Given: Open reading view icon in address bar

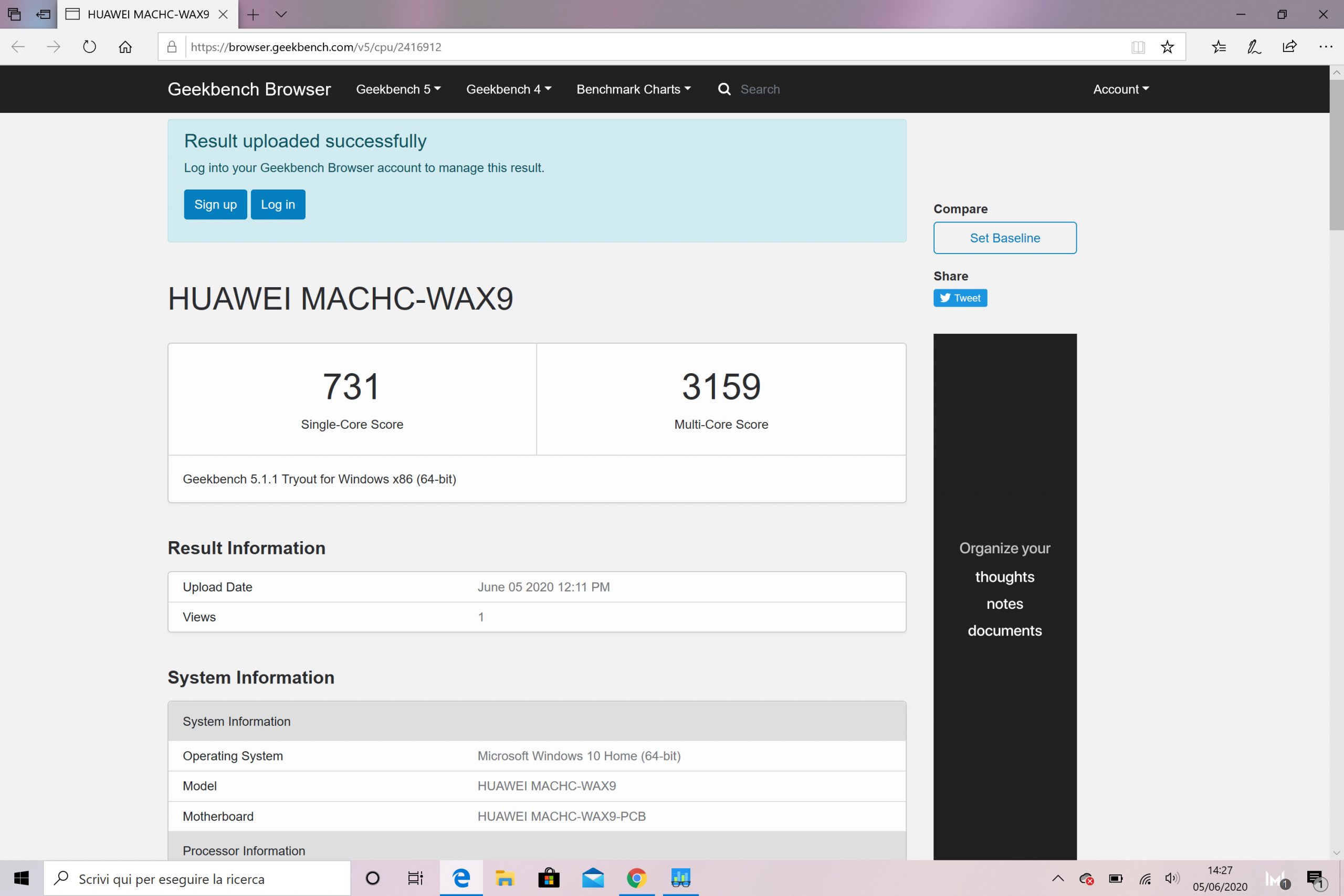Looking at the screenshot, I should point(1138,47).
